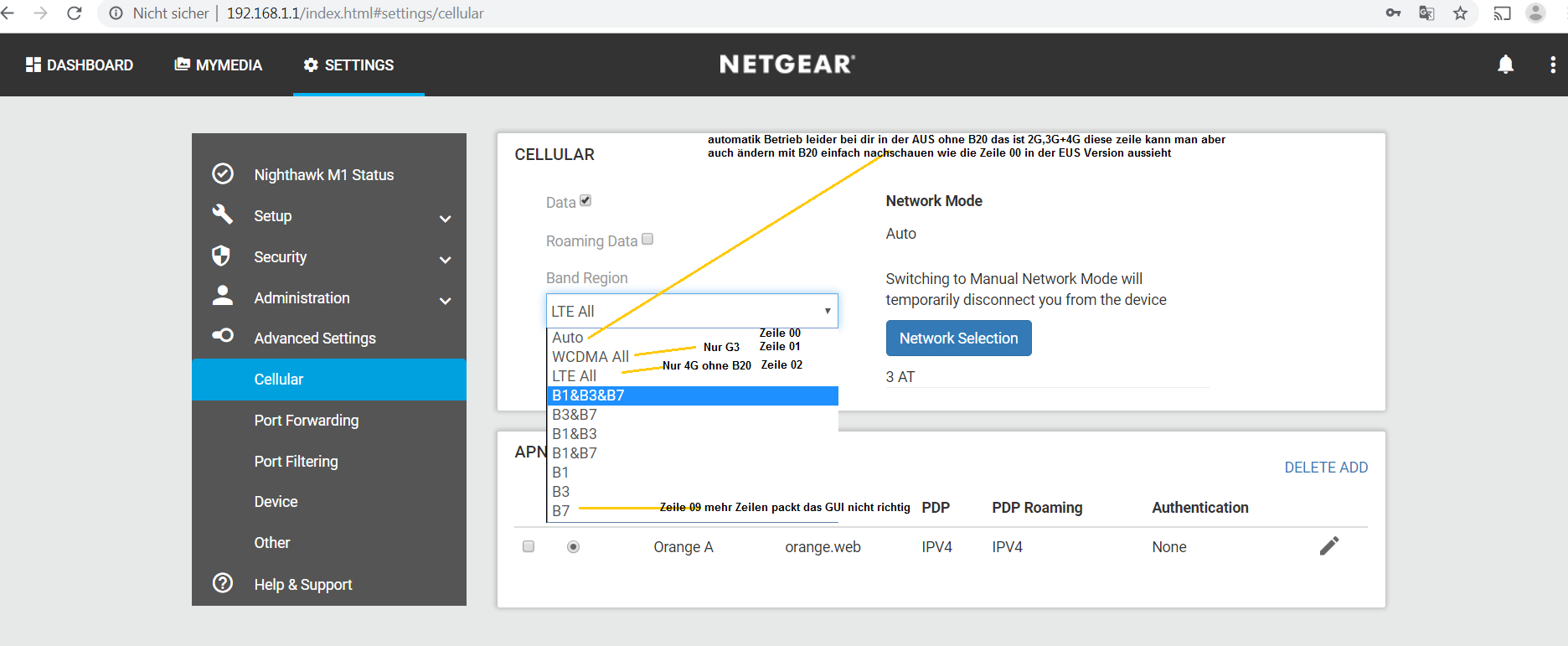Click the browser address bar URL
Screen dimensions: 1568x646
355,13
